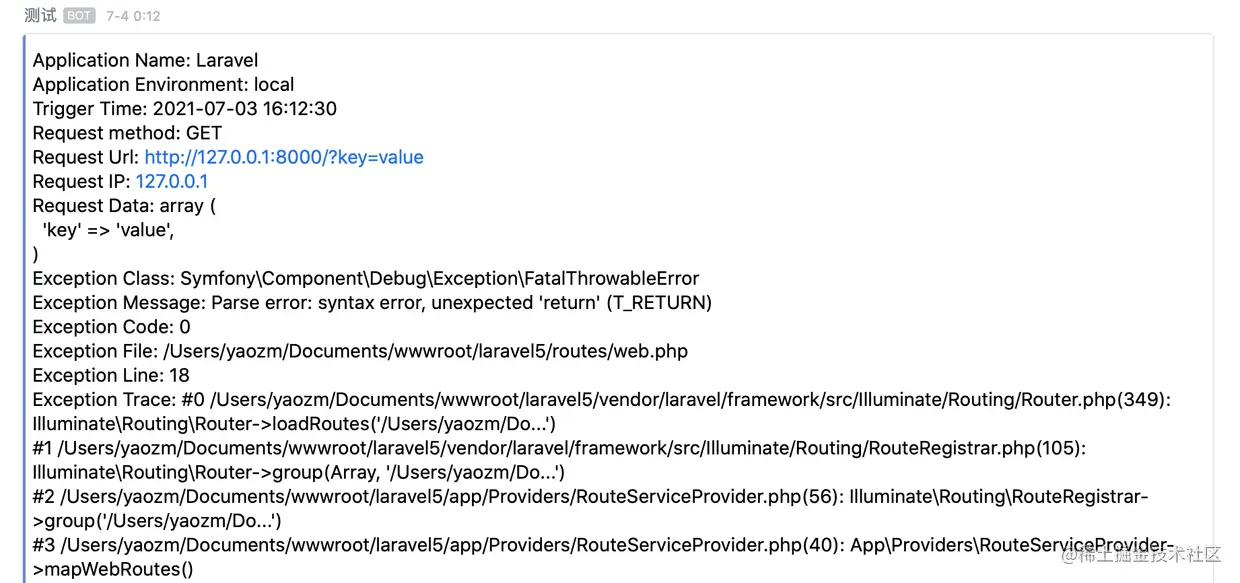Click the Trigger Time 2021-07-03 16:12:30 line

[184, 108]
